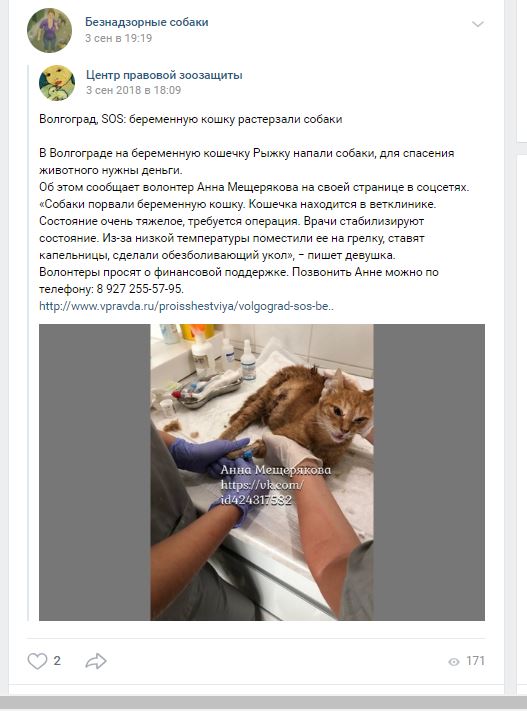This screenshot has height=711, width=527.
Task: Visit the Центр правовой зоозащиты group link
Action: 164,75
